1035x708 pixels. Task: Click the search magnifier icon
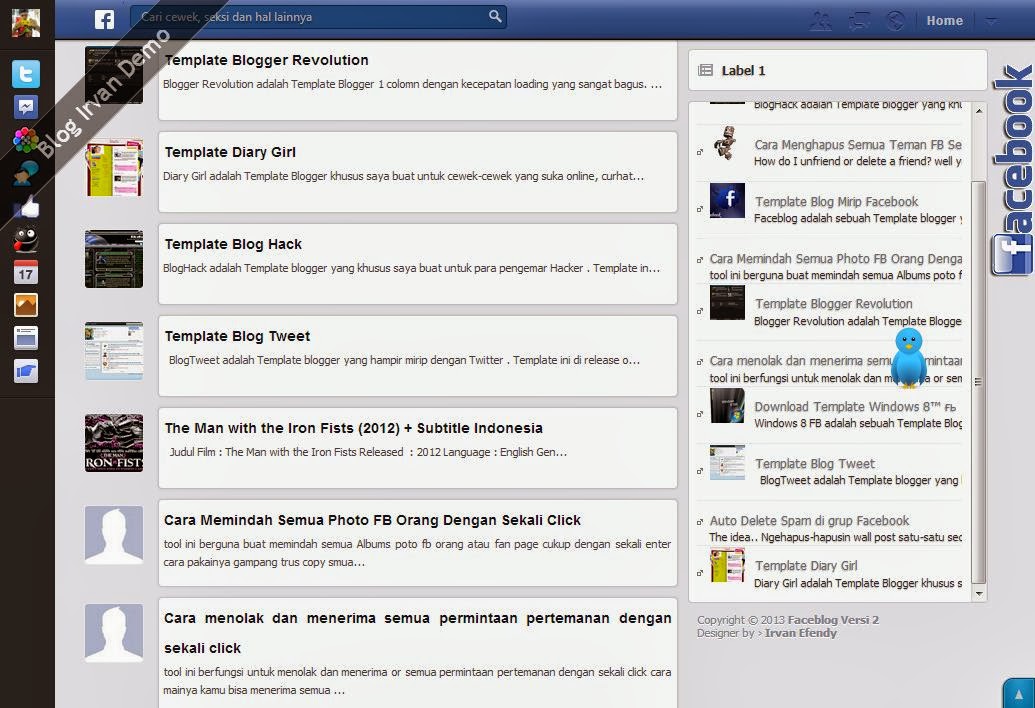click(x=494, y=16)
